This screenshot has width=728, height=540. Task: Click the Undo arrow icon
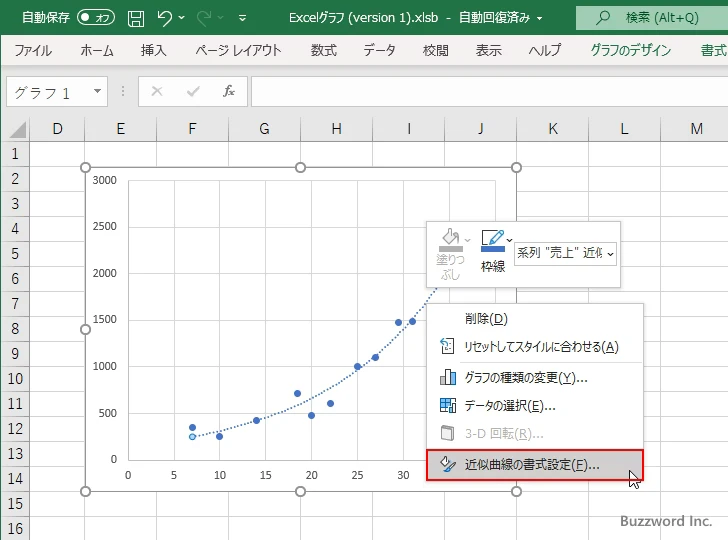point(166,17)
